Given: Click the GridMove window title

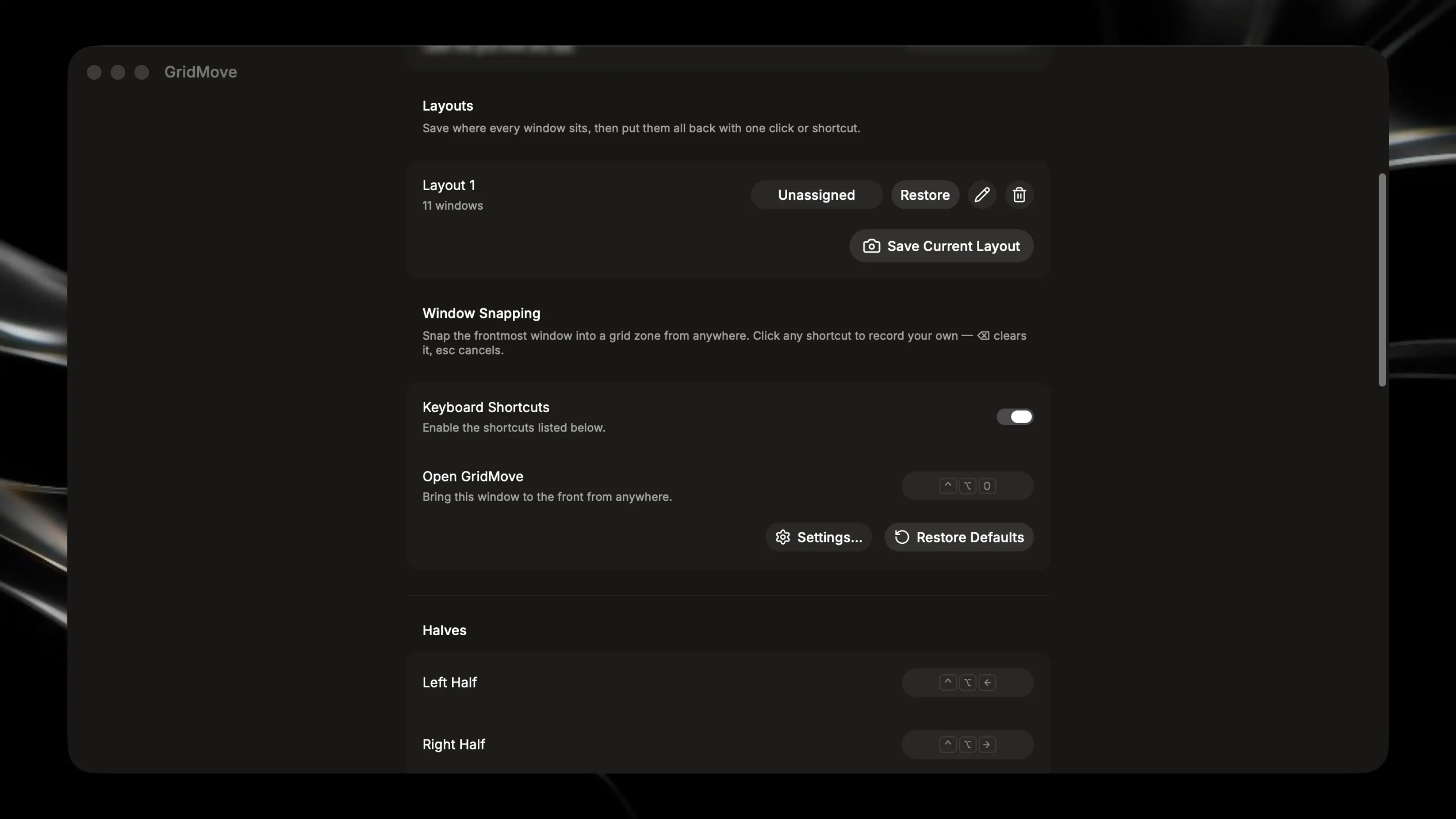Looking at the screenshot, I should pos(201,72).
